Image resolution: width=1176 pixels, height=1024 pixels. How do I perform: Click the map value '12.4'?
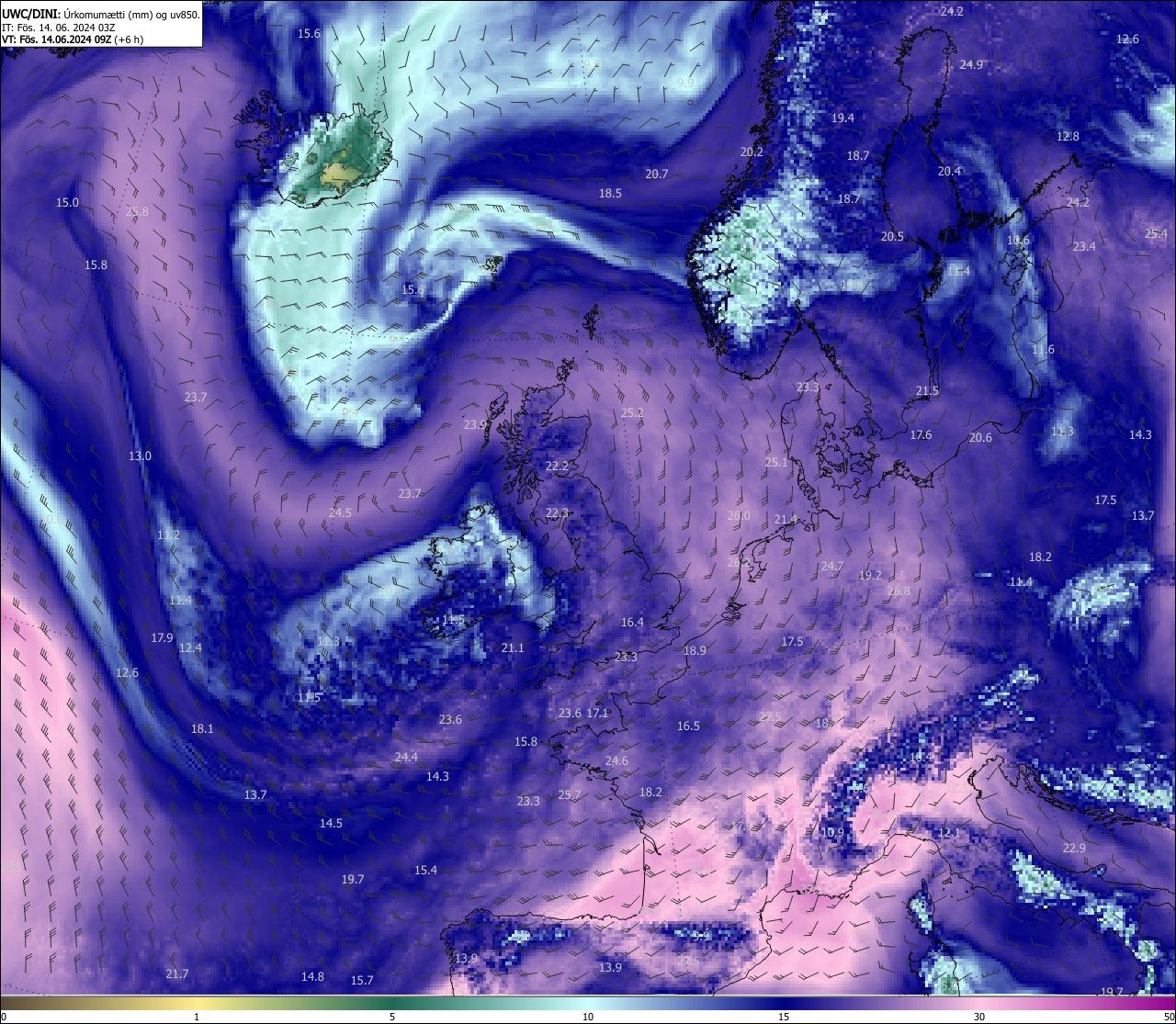pyautogui.click(x=190, y=647)
